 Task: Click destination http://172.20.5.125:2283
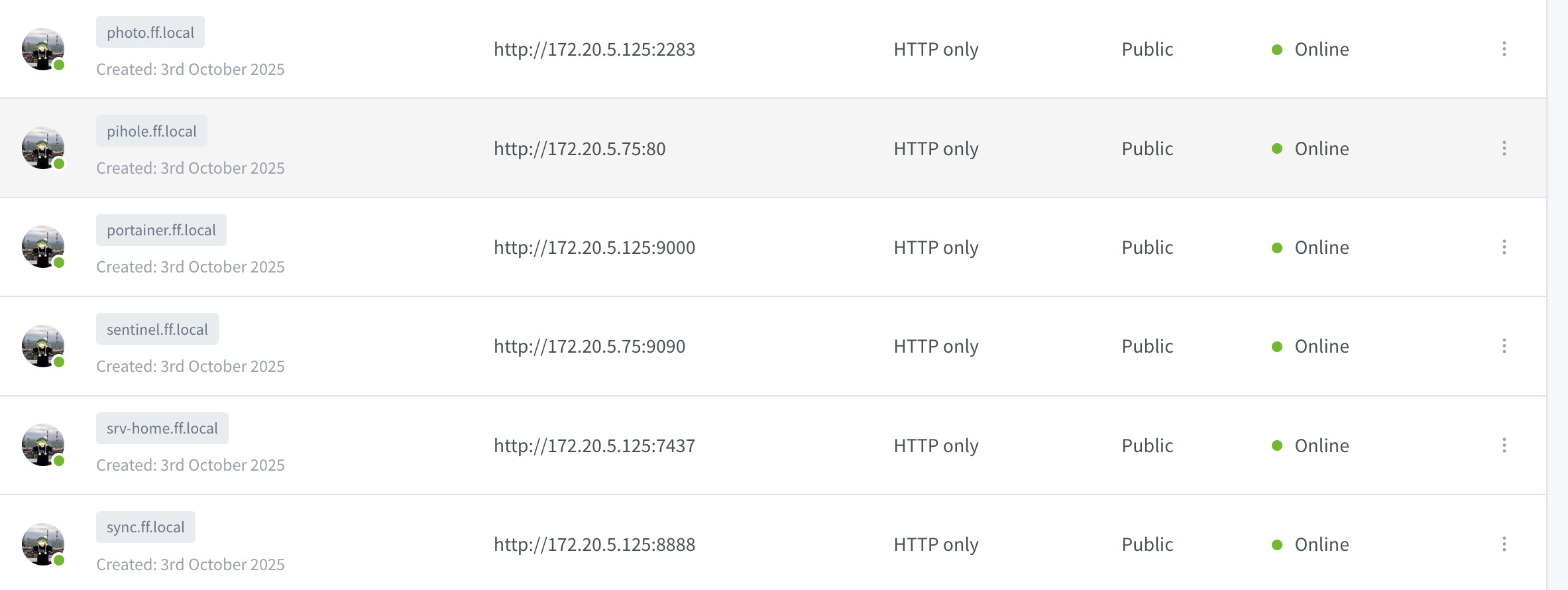pyautogui.click(x=594, y=50)
